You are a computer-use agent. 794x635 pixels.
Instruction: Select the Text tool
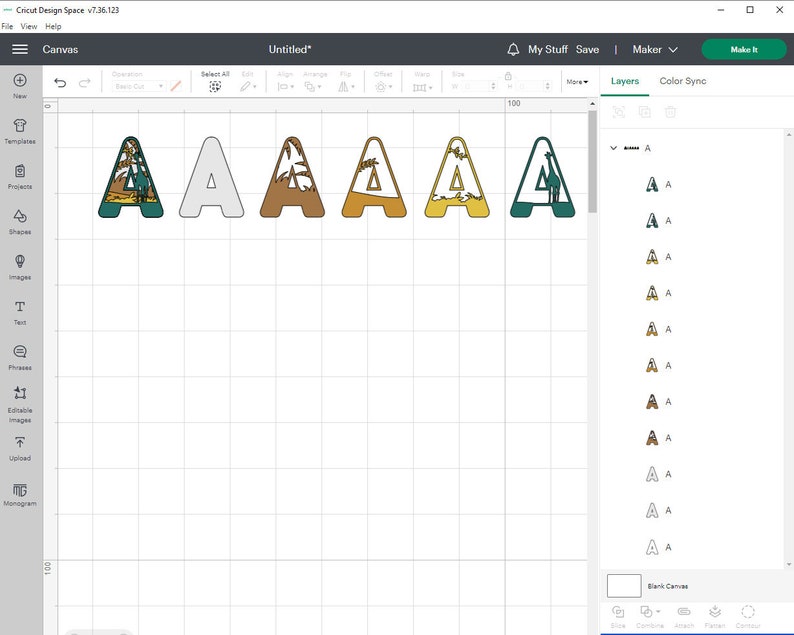pos(20,312)
